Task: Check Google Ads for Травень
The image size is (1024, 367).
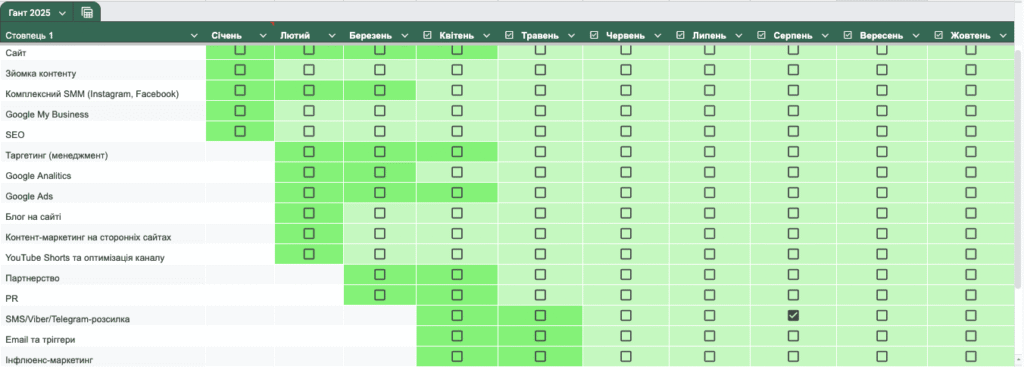Action: tap(540, 193)
